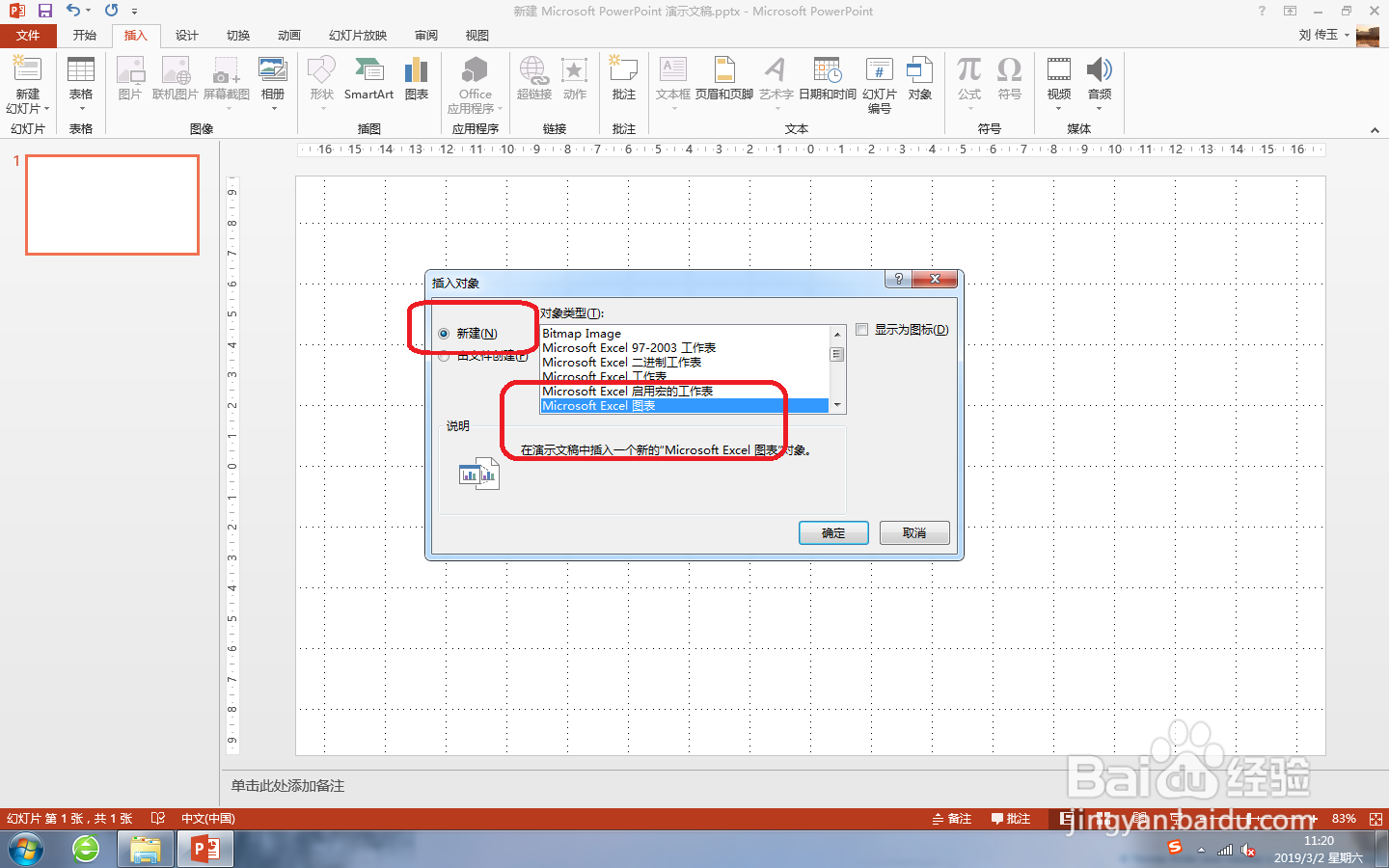Screen dimensions: 1389x868
Task: Open the 形状 shapes dropdown
Action: tap(321, 82)
